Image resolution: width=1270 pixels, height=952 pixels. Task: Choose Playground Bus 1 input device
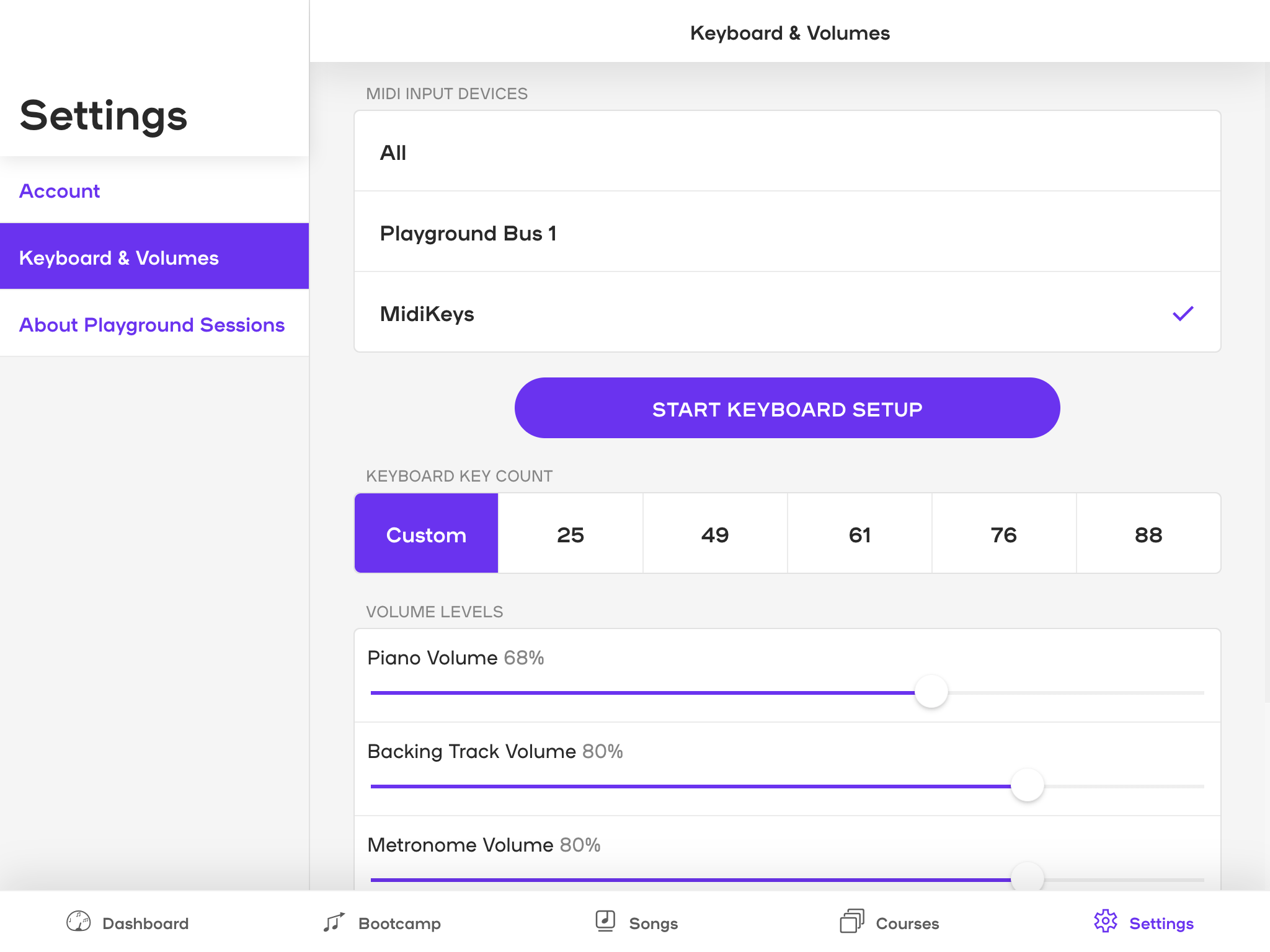point(787,232)
